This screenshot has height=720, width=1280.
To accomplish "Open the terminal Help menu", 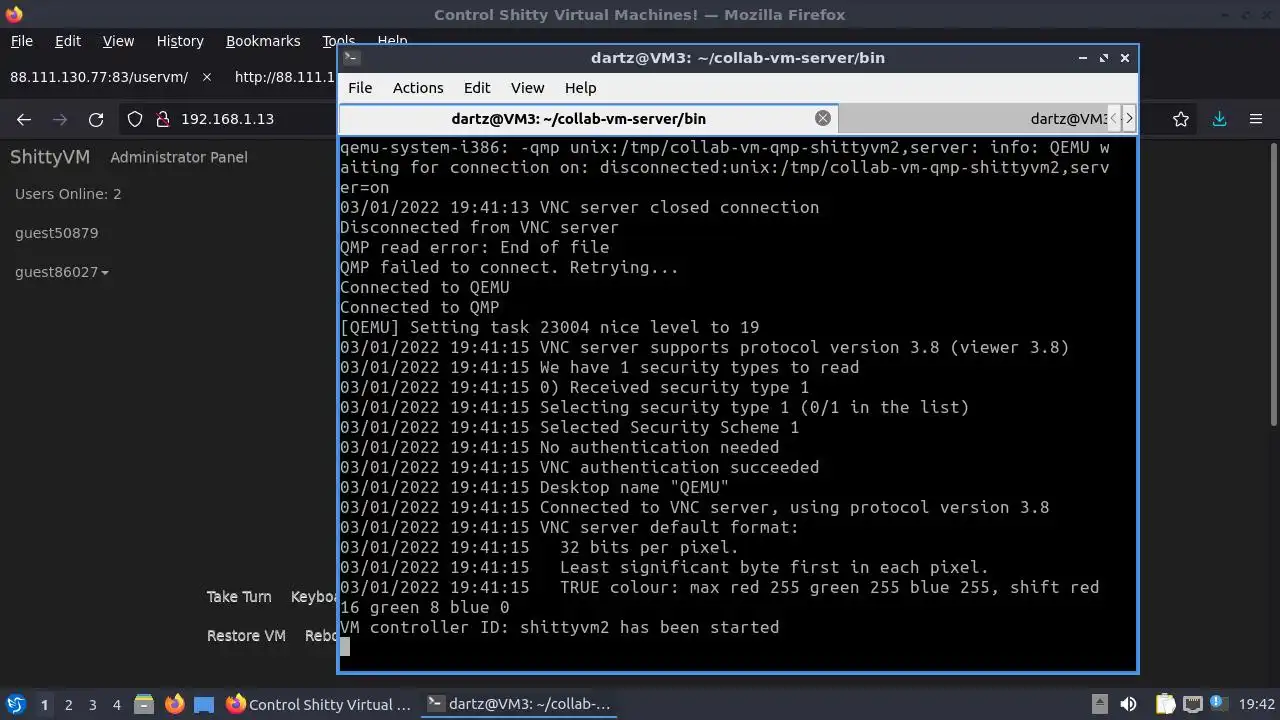I will click(x=580, y=88).
